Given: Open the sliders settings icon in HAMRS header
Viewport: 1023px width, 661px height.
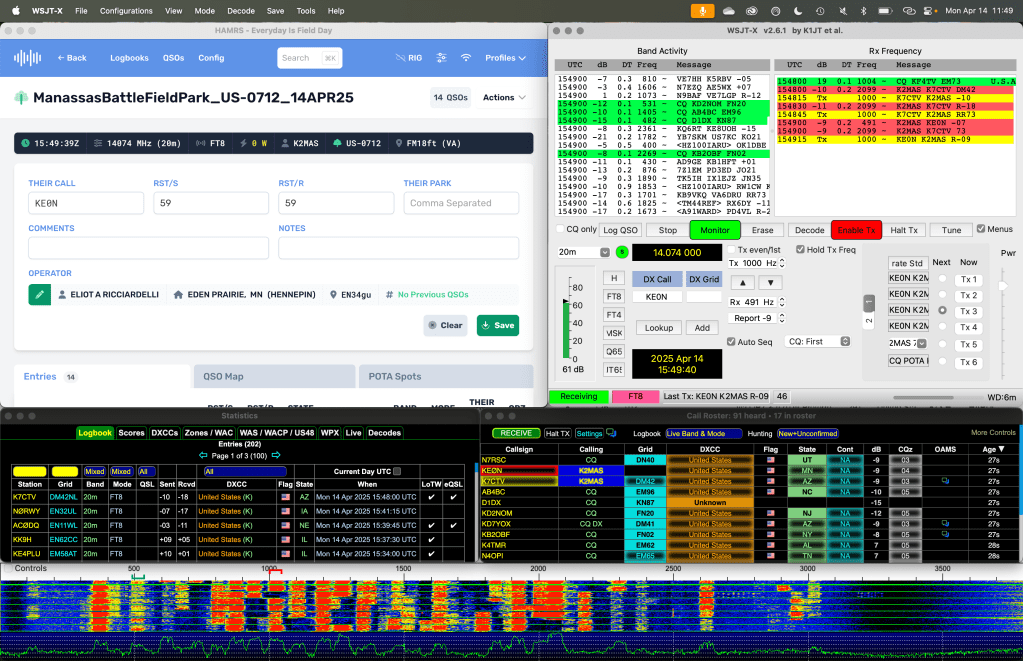Looking at the screenshot, I should (x=441, y=58).
